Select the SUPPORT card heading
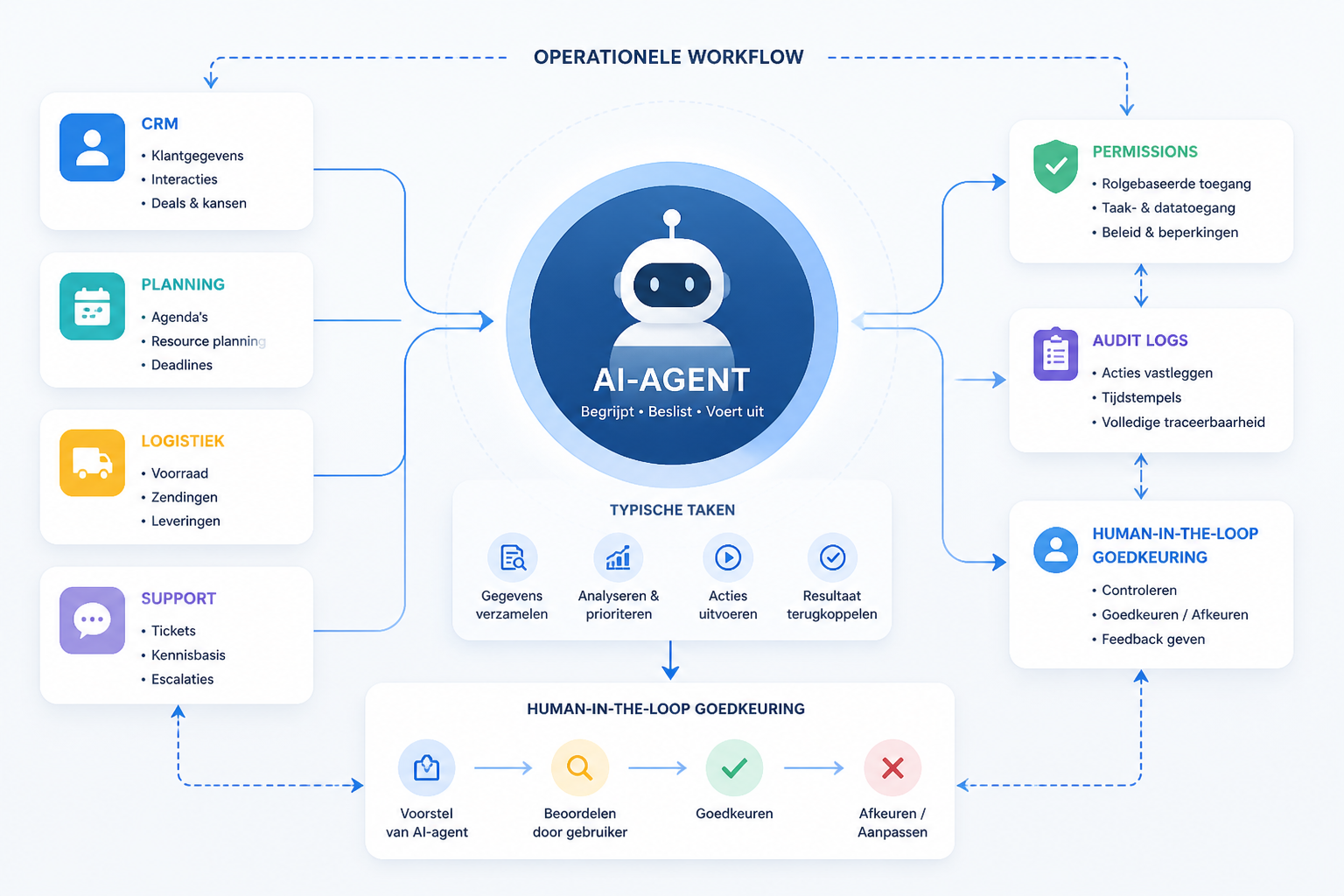 coord(178,598)
